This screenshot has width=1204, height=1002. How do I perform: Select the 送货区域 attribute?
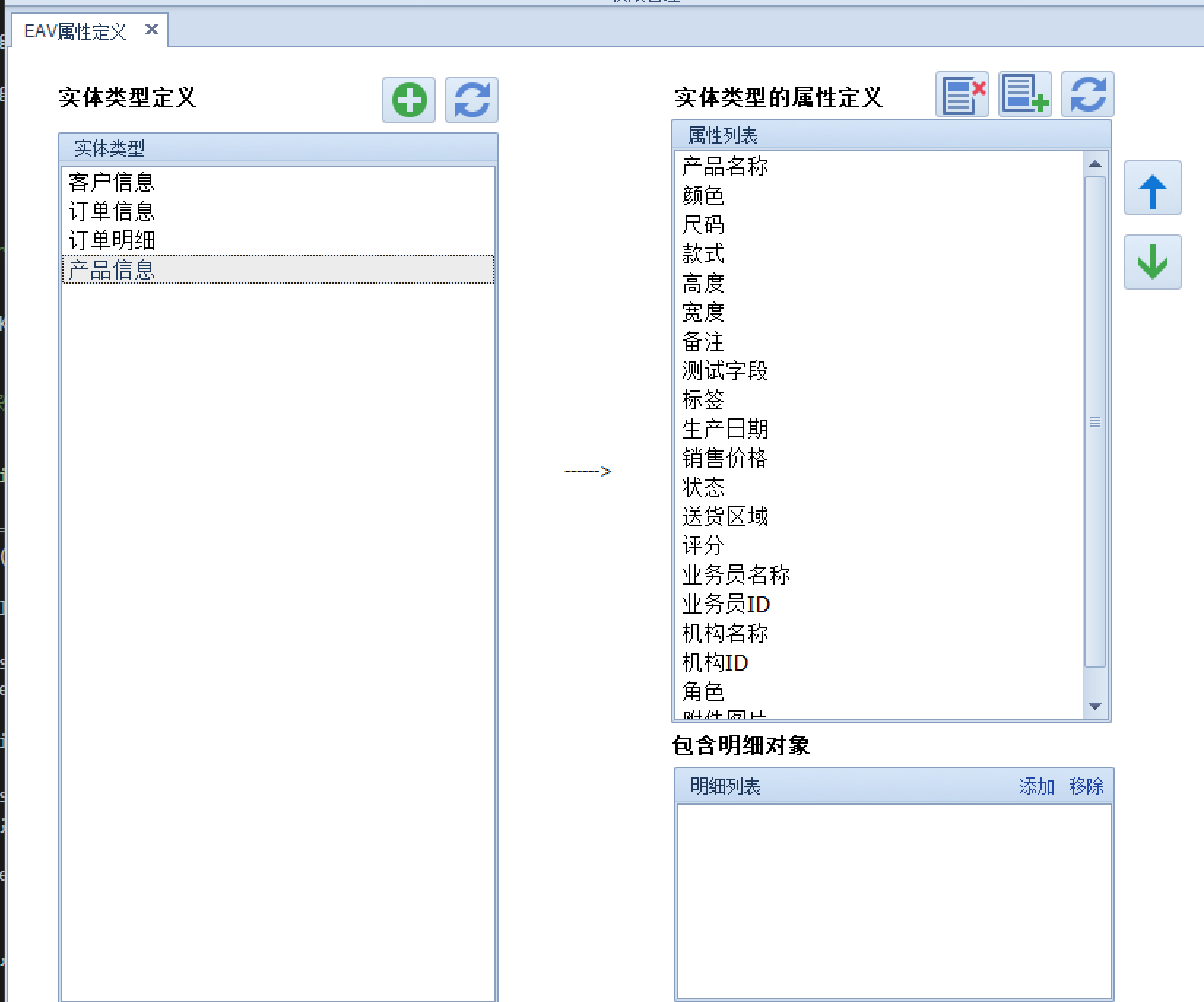click(879, 517)
